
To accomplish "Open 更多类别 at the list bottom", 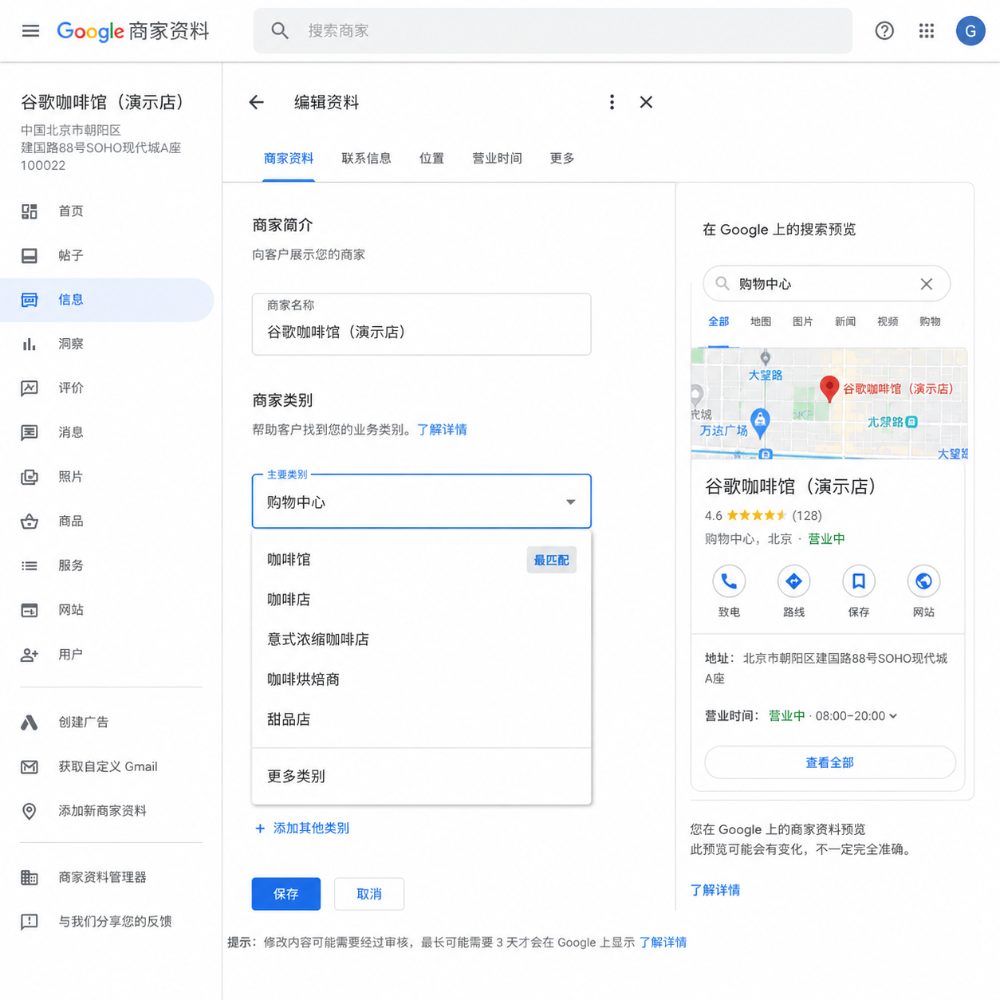I will point(422,776).
